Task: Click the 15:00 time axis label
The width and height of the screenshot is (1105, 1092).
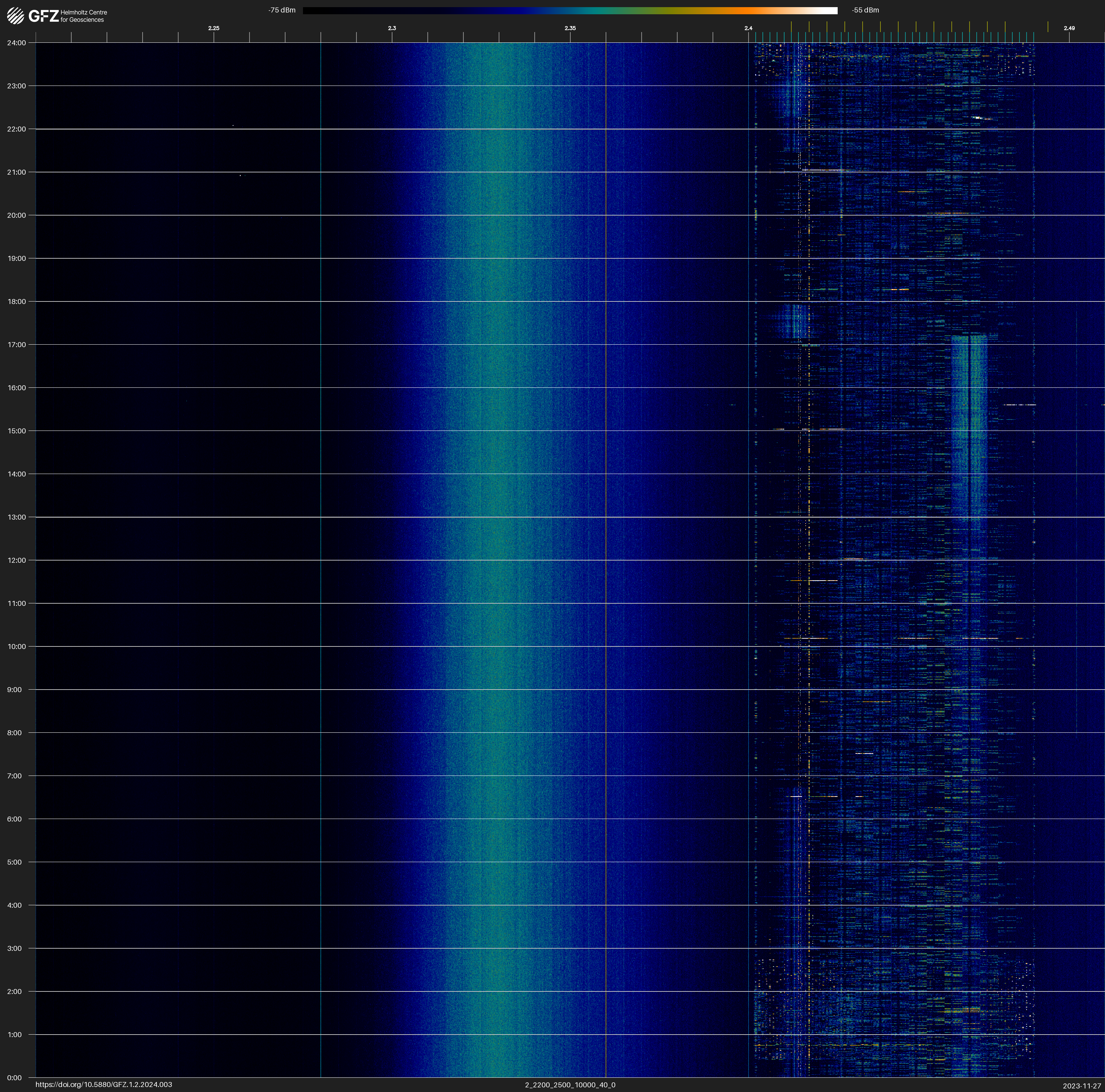Action: (x=17, y=431)
